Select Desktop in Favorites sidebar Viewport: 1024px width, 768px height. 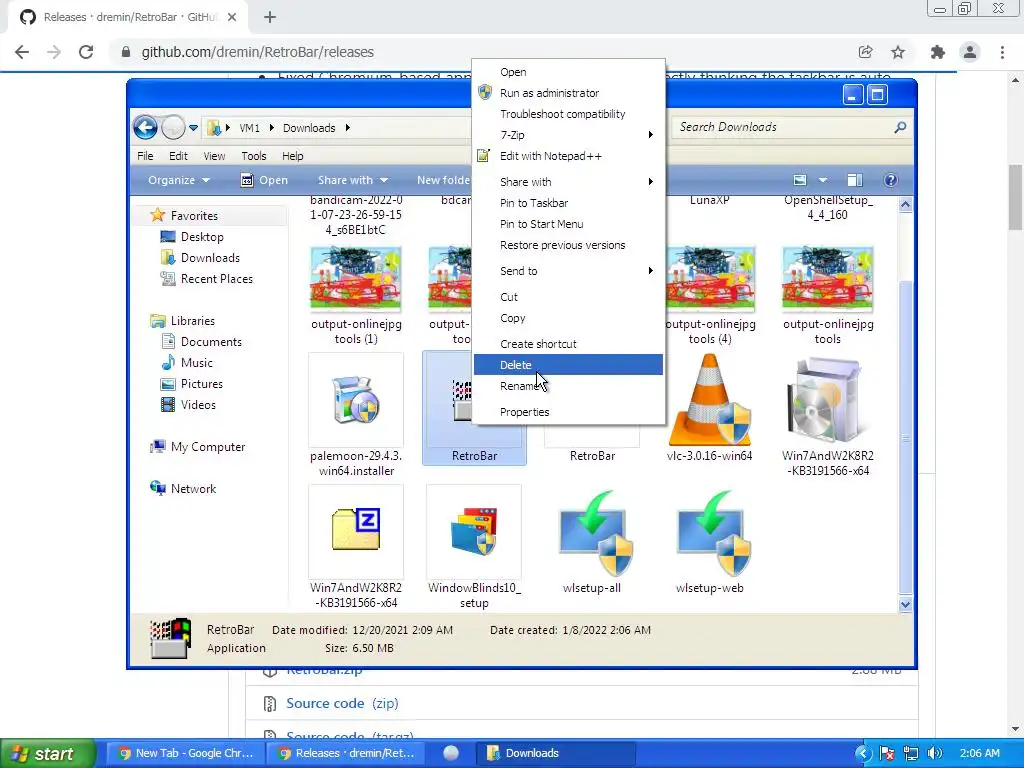tap(192, 237)
